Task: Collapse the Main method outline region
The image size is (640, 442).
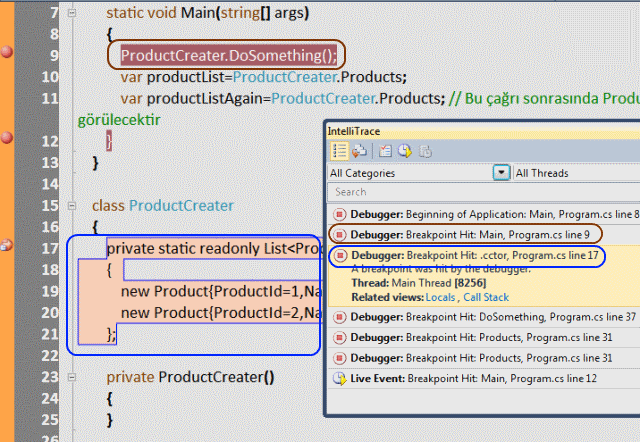Action: pyautogui.click(x=67, y=13)
